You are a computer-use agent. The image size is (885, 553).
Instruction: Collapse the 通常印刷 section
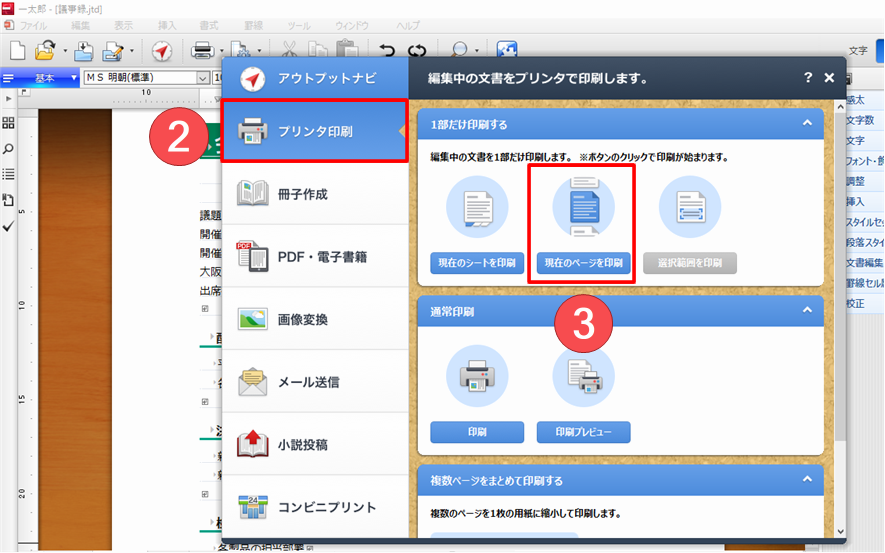[808, 310]
